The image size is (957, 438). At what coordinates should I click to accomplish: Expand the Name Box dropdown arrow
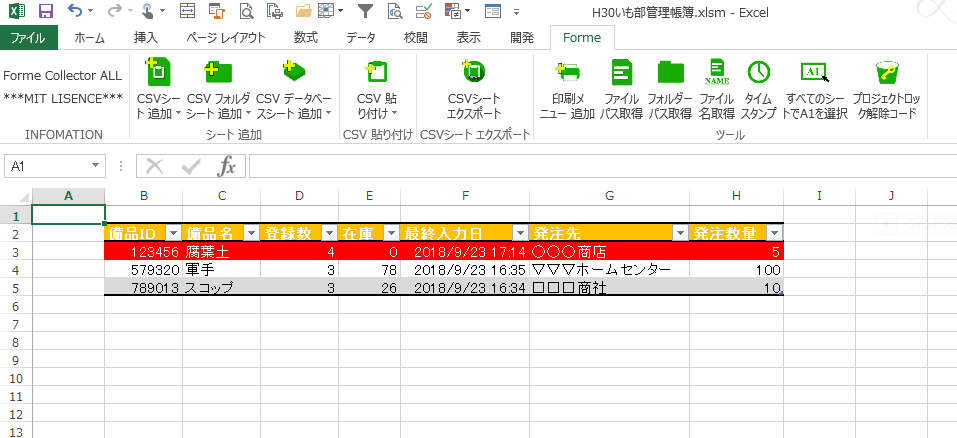pyautogui.click(x=96, y=166)
